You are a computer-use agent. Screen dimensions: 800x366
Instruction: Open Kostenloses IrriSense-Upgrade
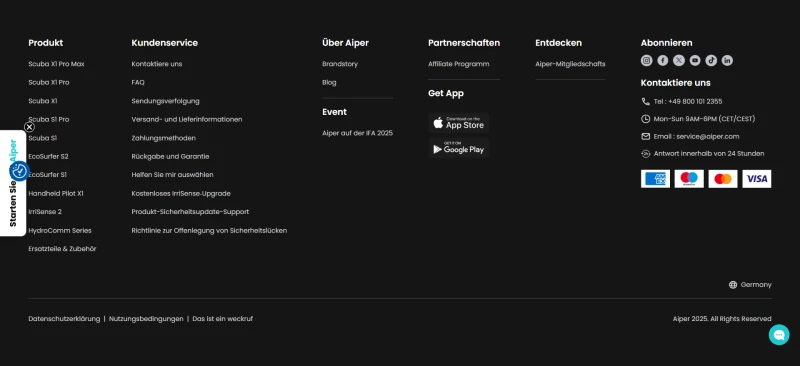click(x=181, y=194)
